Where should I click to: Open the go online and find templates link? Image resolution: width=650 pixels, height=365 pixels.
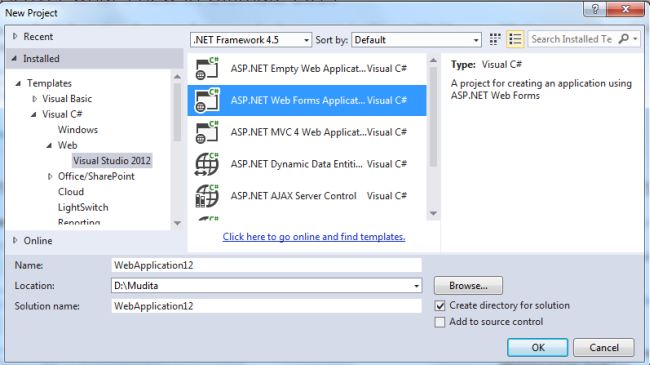[x=314, y=237]
